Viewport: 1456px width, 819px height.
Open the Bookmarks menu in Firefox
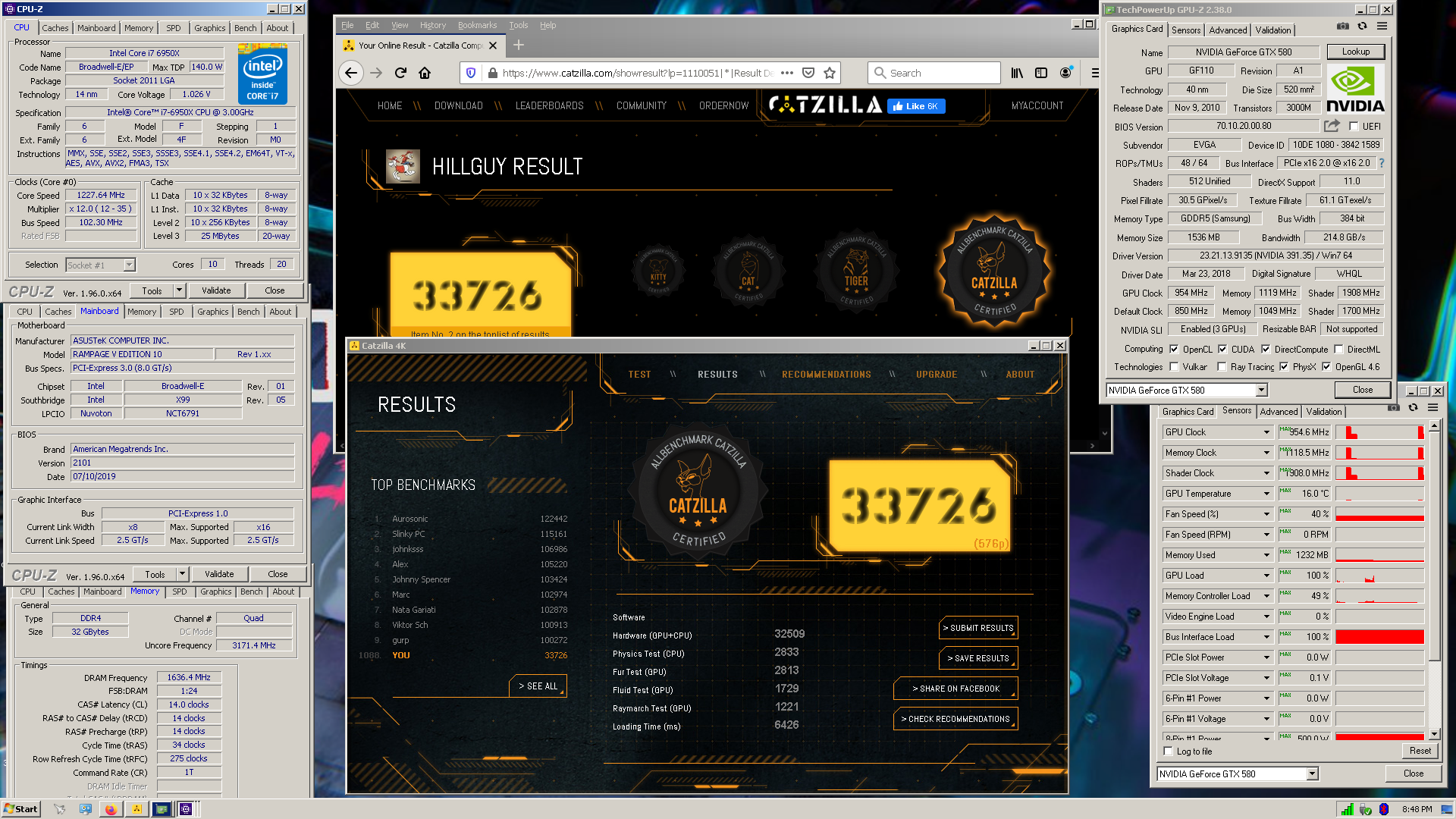[477, 25]
